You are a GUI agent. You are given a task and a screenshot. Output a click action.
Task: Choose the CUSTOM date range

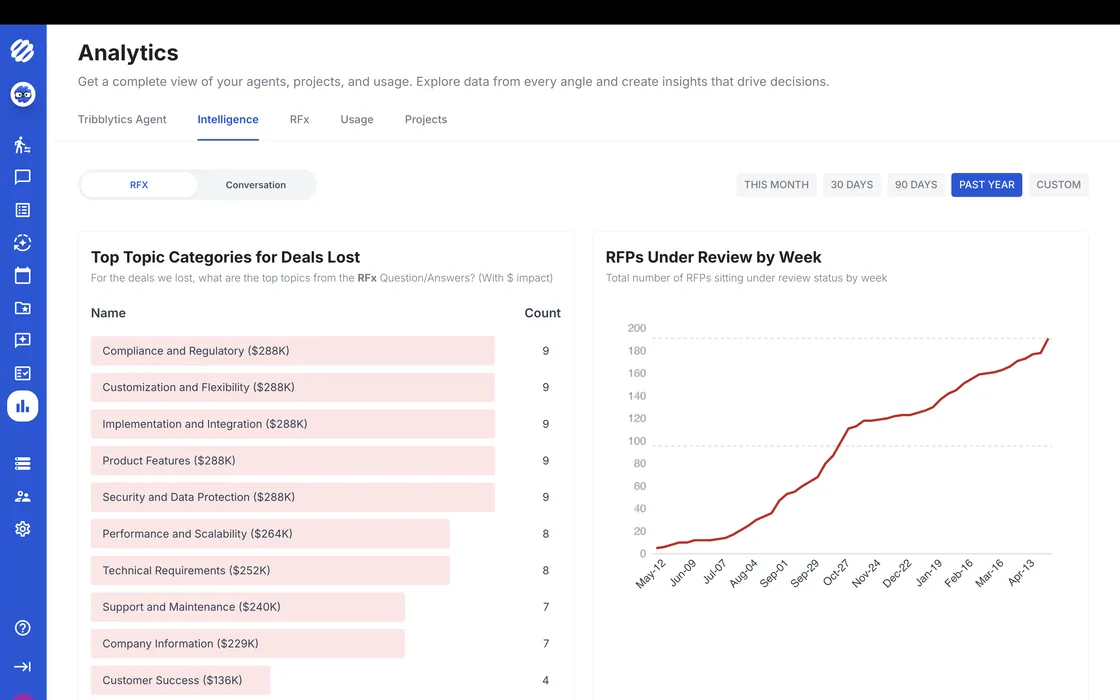pyautogui.click(x=1059, y=184)
